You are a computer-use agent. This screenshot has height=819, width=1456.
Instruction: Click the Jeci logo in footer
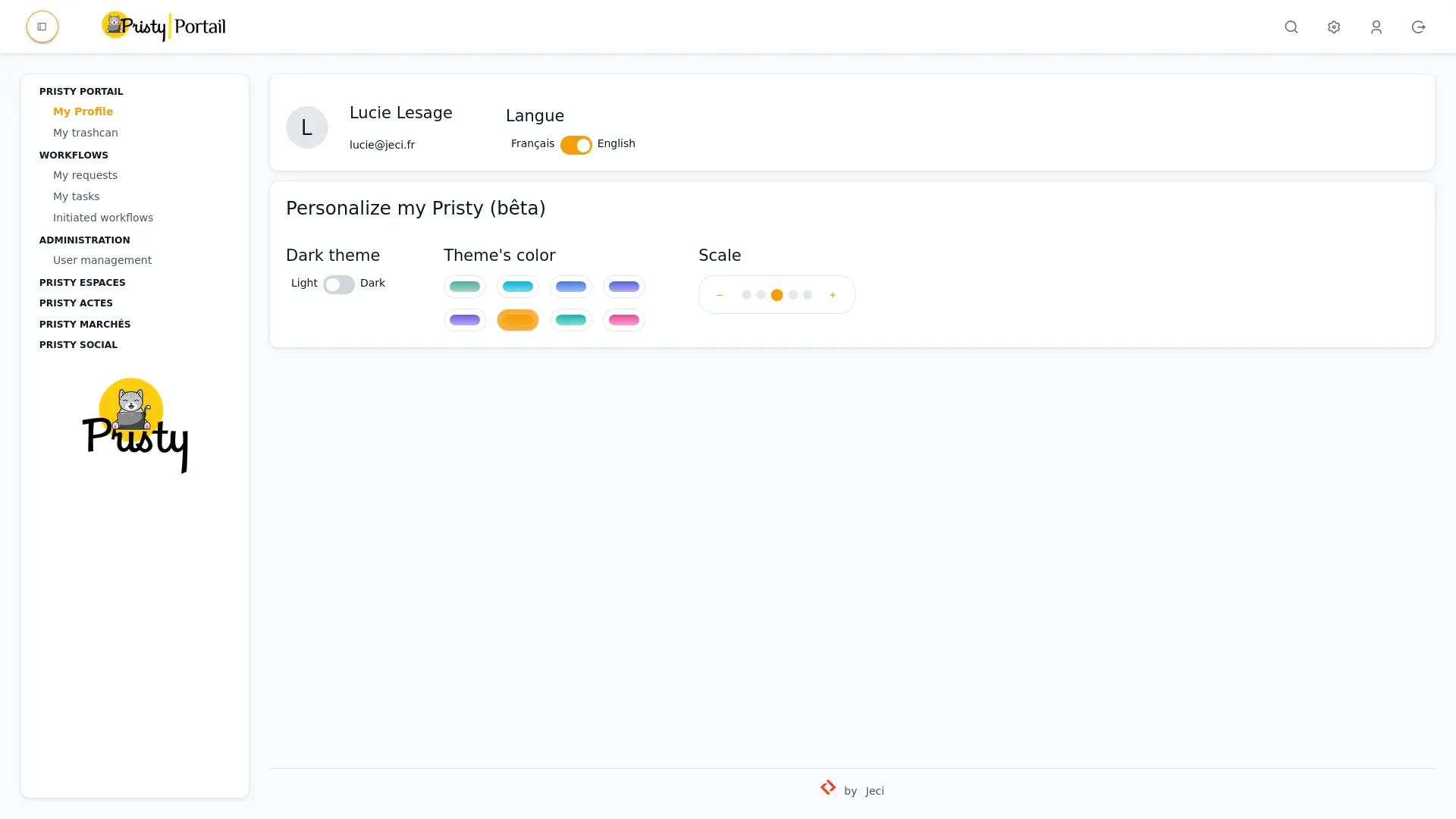tap(827, 788)
